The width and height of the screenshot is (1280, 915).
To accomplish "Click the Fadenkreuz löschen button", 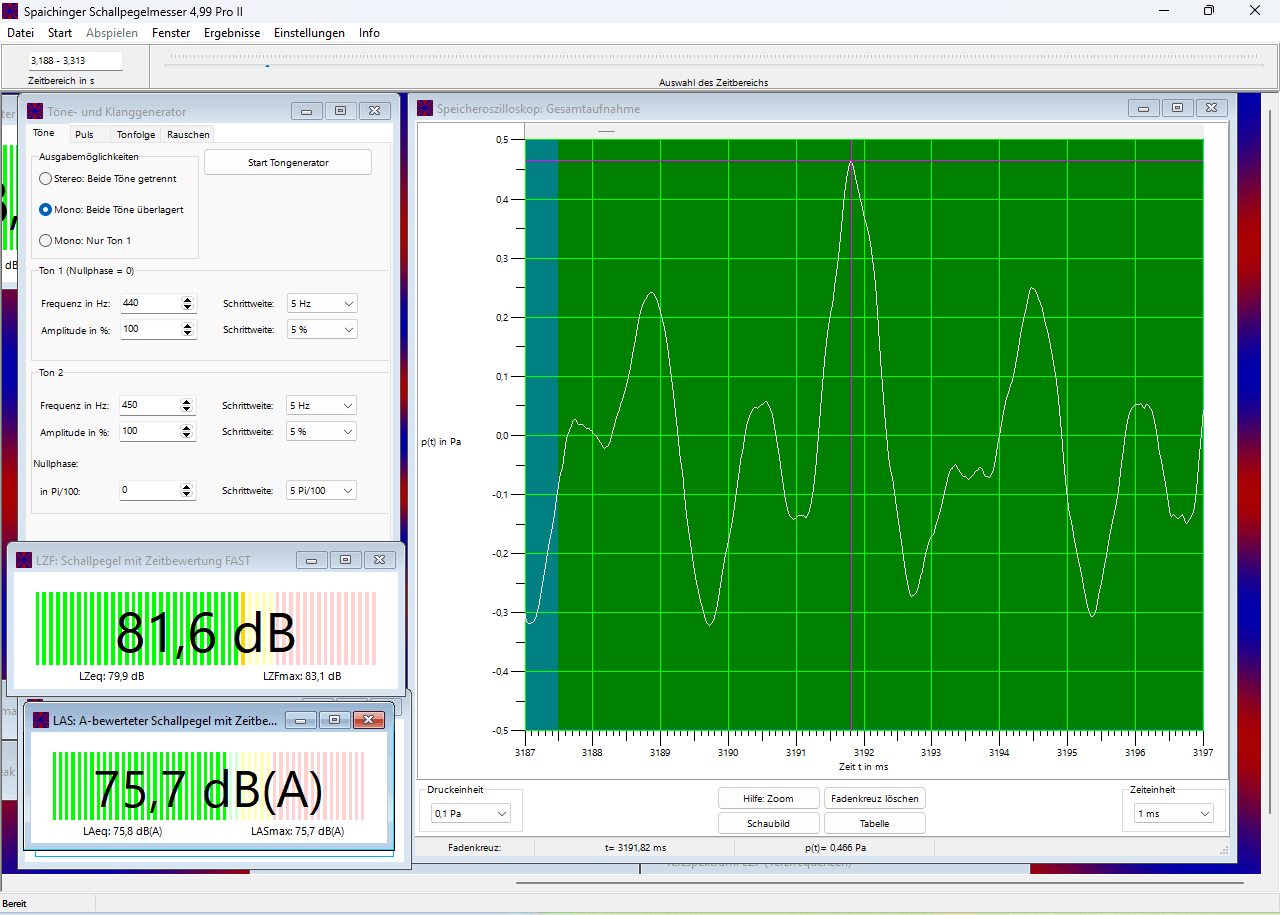I will (x=874, y=798).
